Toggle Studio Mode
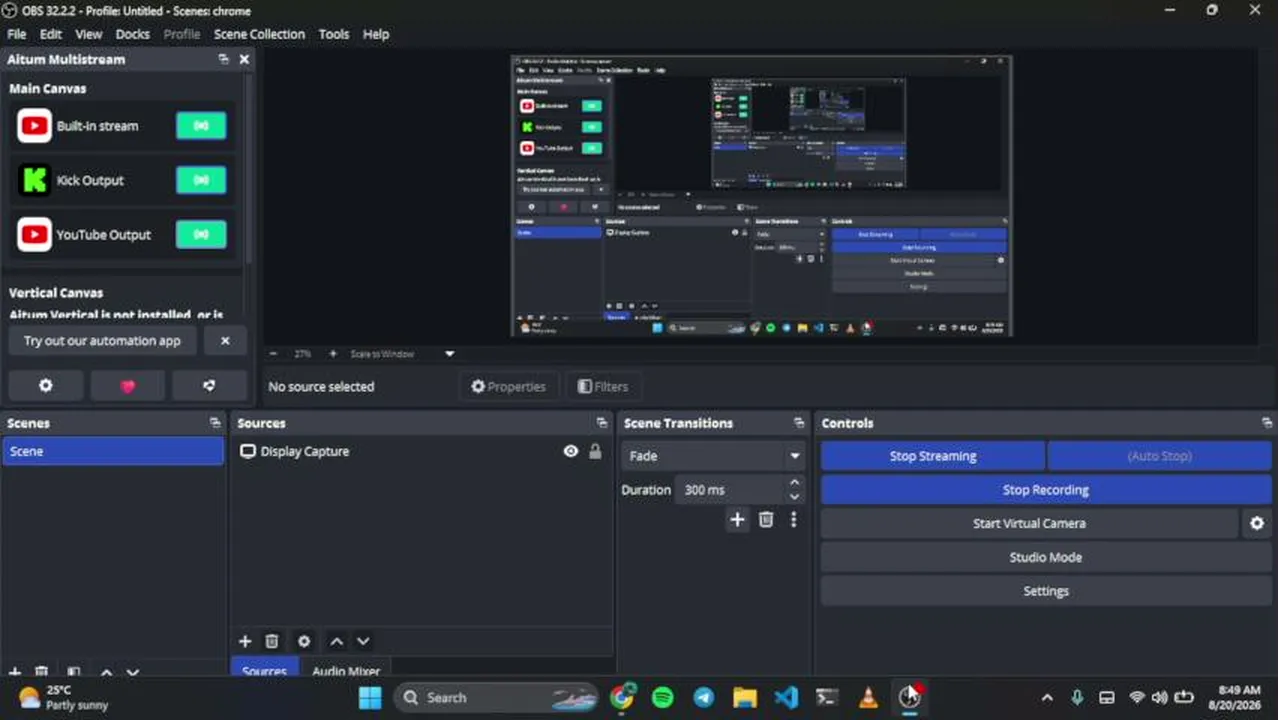1278x720 pixels. (1046, 557)
